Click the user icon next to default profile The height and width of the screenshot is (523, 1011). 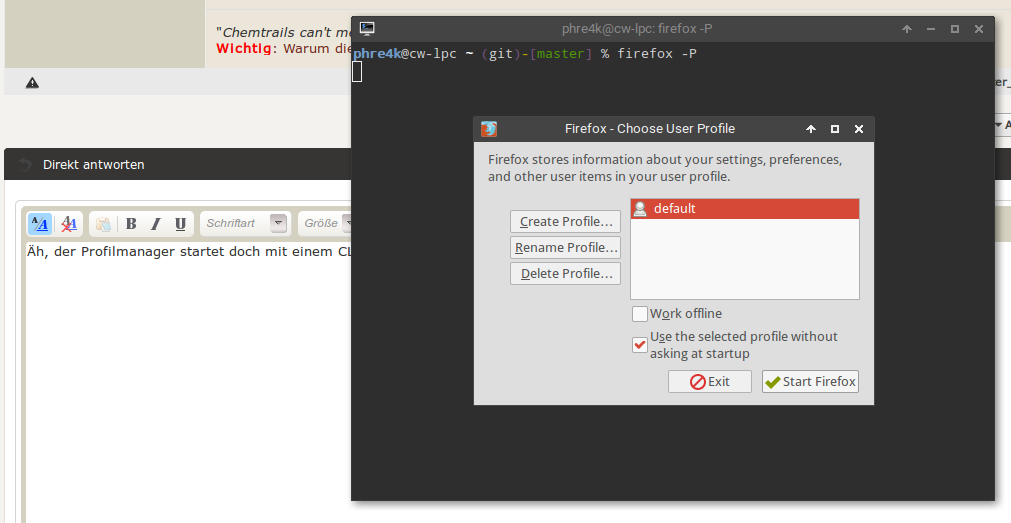[640, 209]
